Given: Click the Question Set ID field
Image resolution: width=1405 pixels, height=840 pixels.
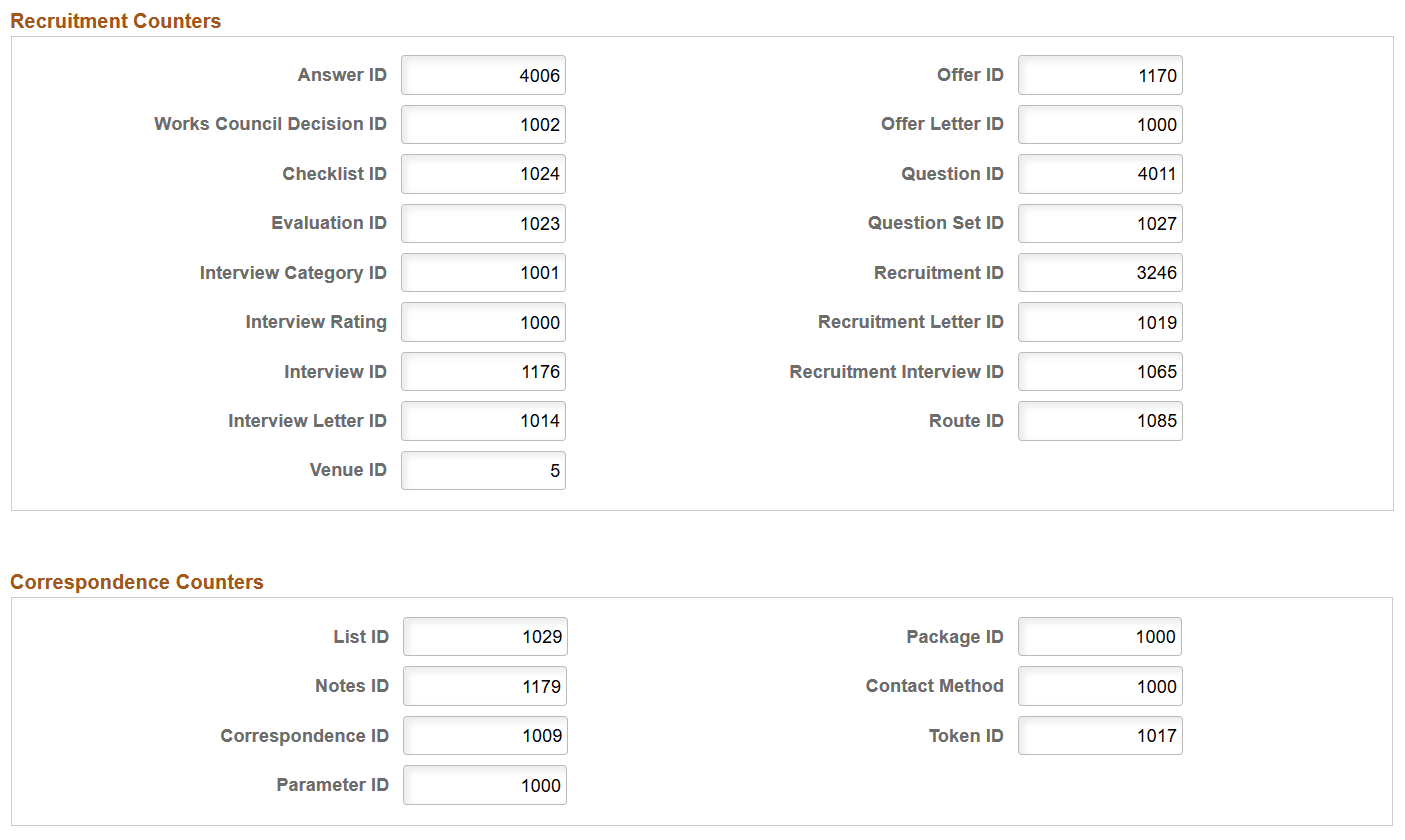Looking at the screenshot, I should (x=1100, y=223).
